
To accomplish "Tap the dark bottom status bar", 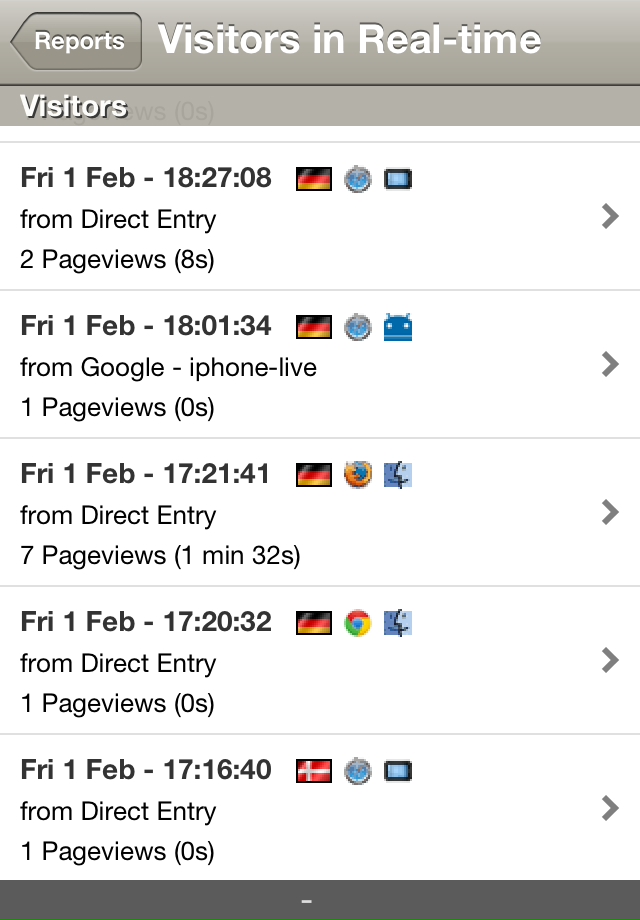I will click(x=320, y=900).
